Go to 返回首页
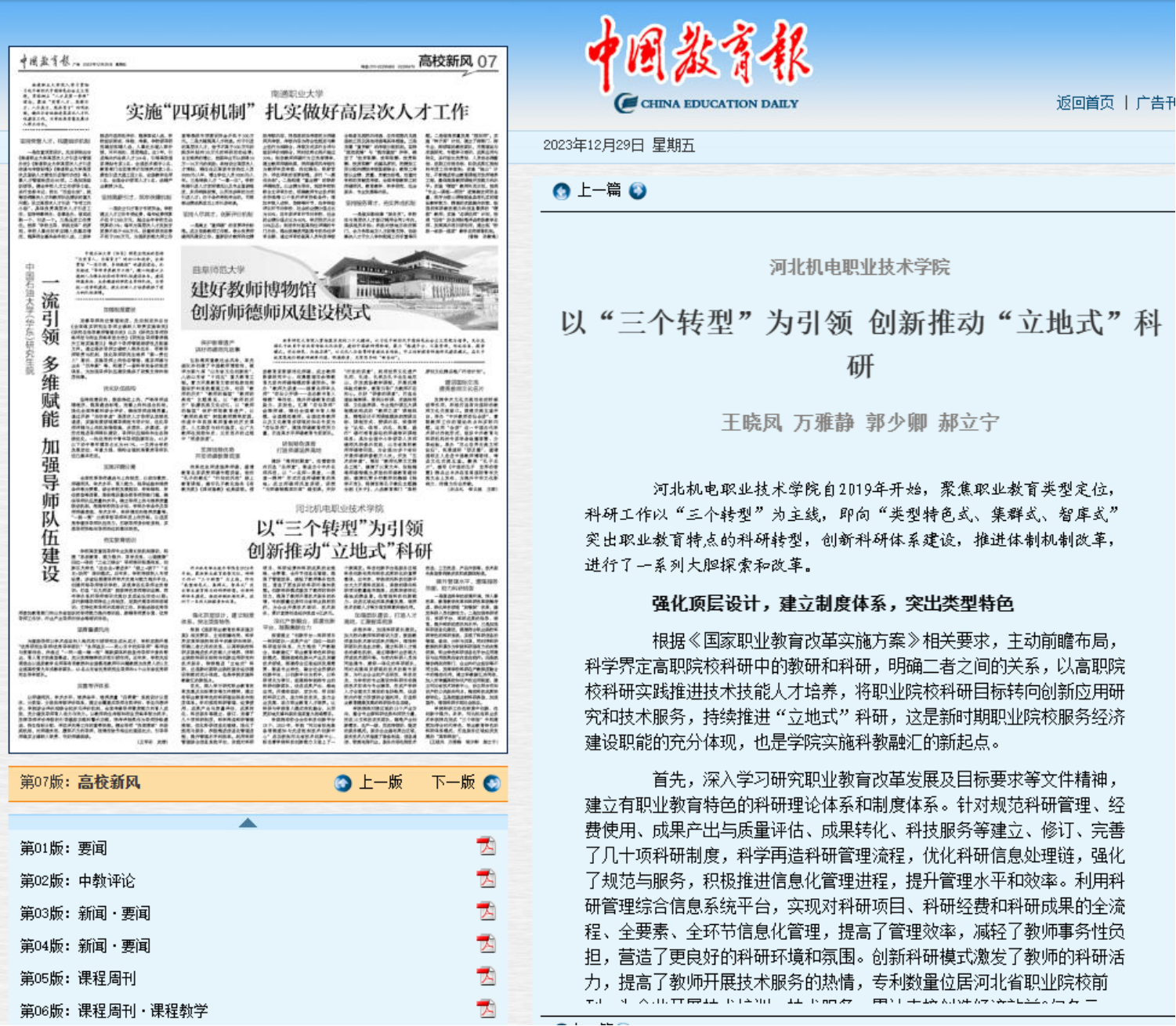Screen dimensions: 1176x1026 [1085, 103]
